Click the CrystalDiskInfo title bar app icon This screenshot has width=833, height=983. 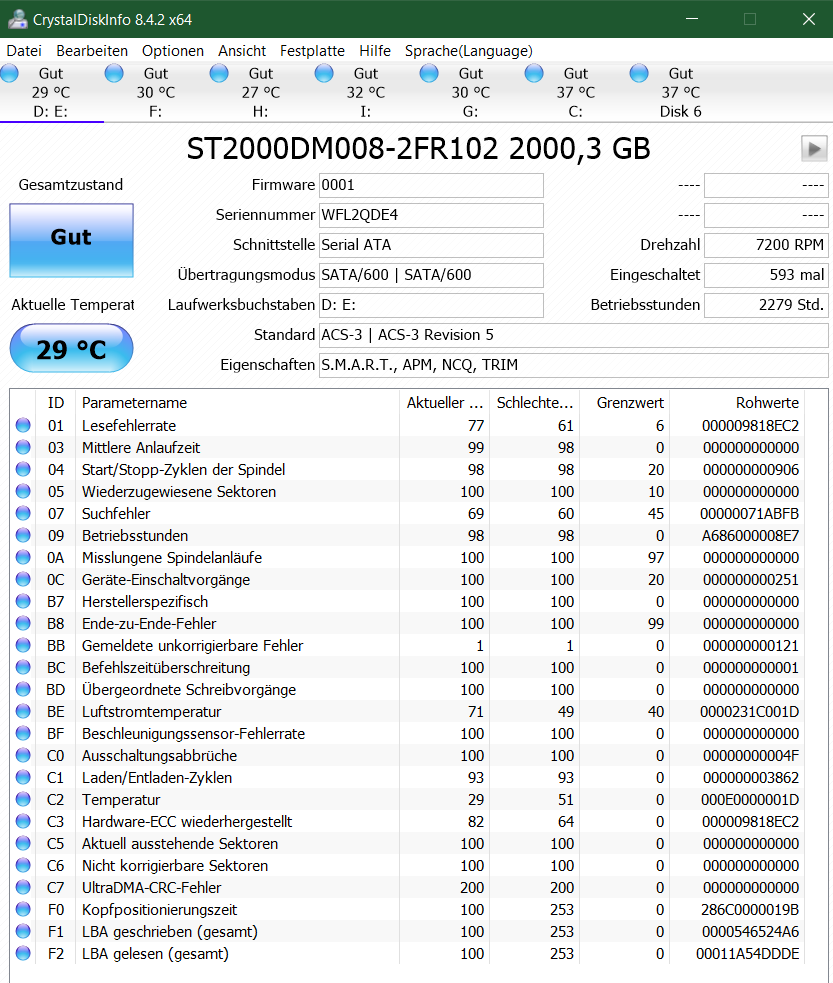point(18,19)
